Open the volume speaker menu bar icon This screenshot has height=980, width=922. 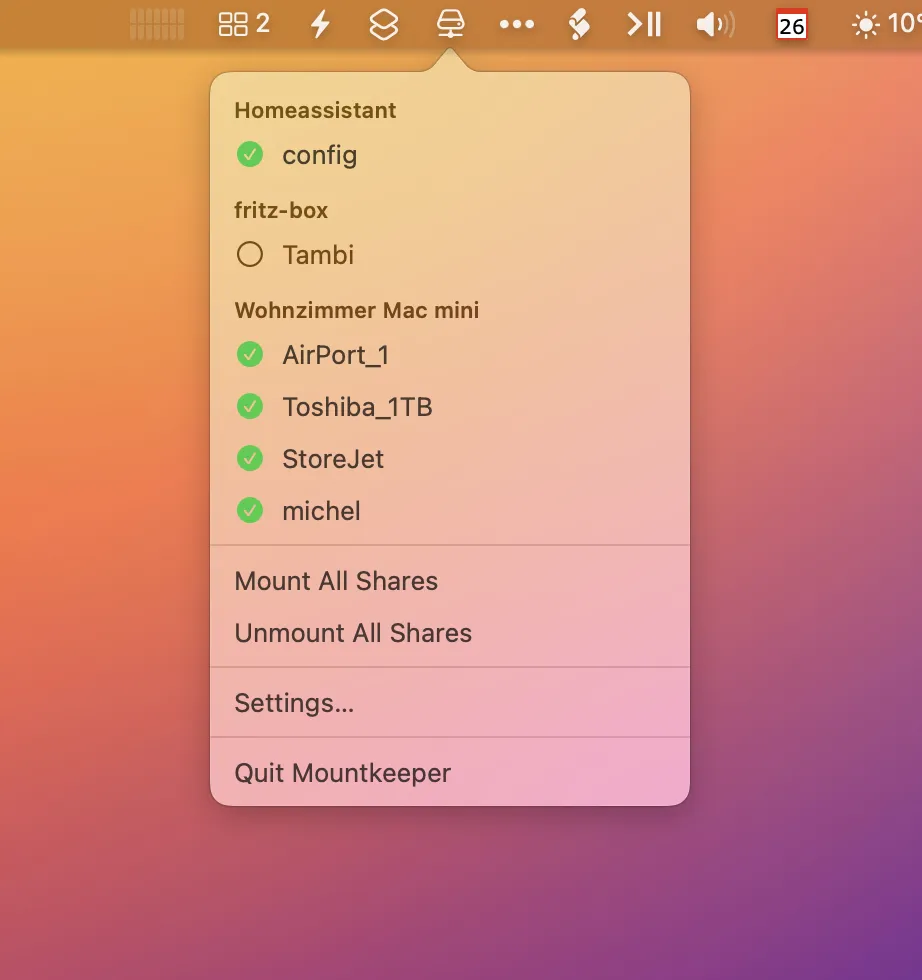click(715, 24)
